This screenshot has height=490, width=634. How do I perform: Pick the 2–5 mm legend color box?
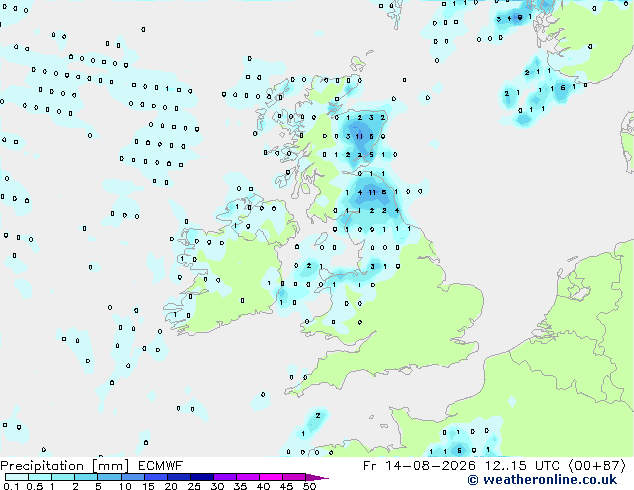pyautogui.click(x=86, y=477)
